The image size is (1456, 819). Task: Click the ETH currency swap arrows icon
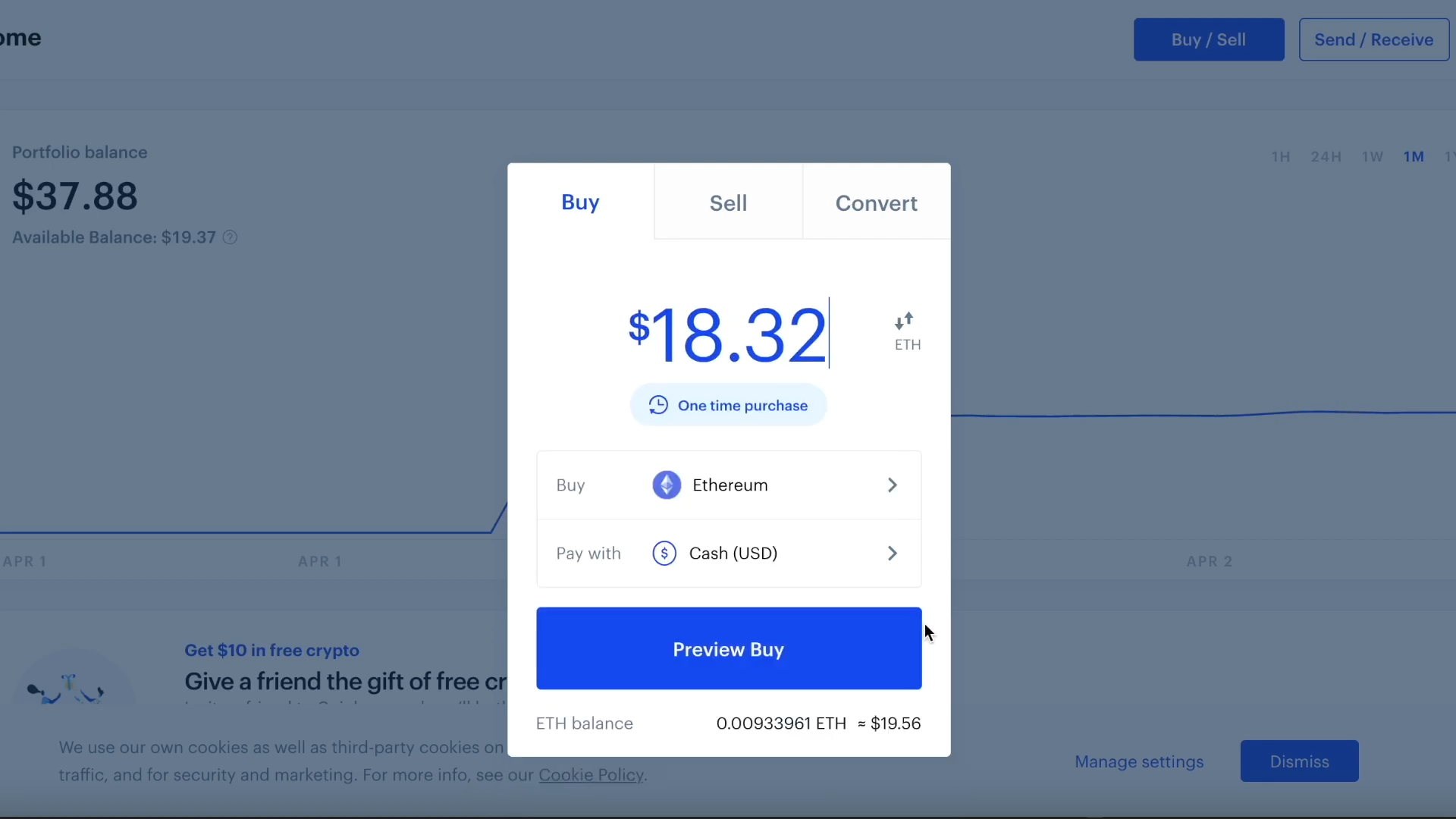click(x=904, y=322)
